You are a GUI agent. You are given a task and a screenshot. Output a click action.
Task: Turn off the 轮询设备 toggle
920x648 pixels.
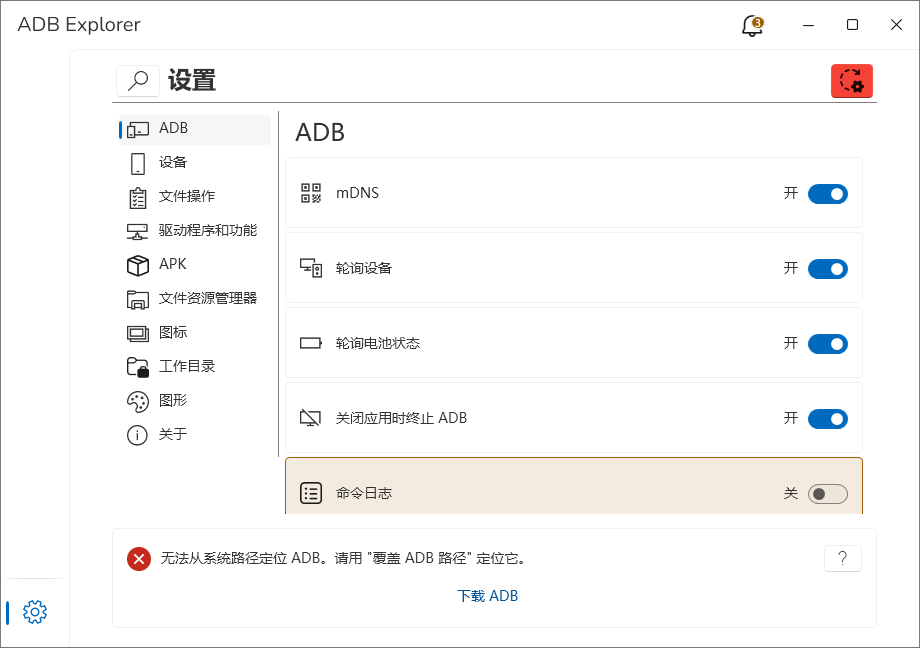[x=827, y=269]
